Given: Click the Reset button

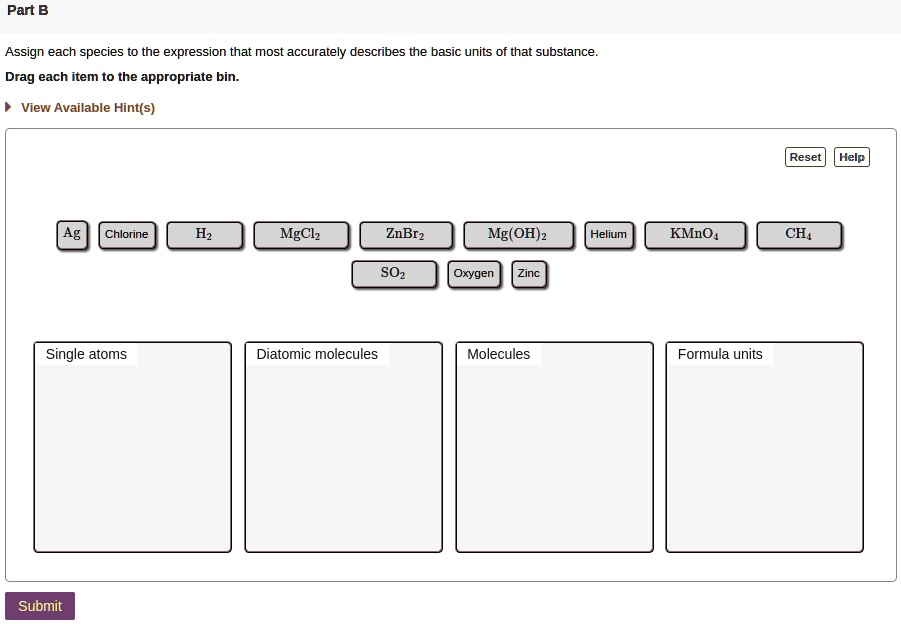Looking at the screenshot, I should (x=804, y=156).
